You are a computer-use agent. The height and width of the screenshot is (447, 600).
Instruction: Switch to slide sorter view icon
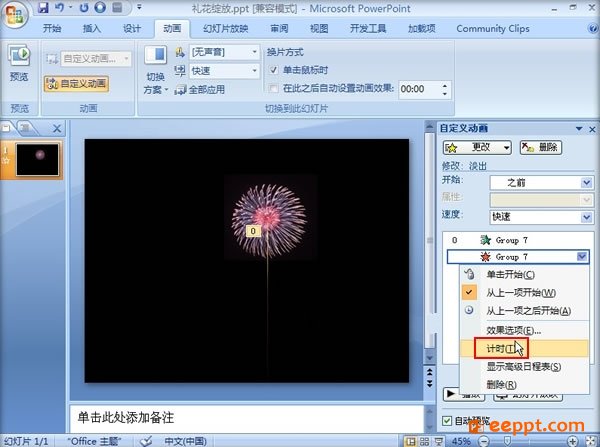[x=425, y=441]
